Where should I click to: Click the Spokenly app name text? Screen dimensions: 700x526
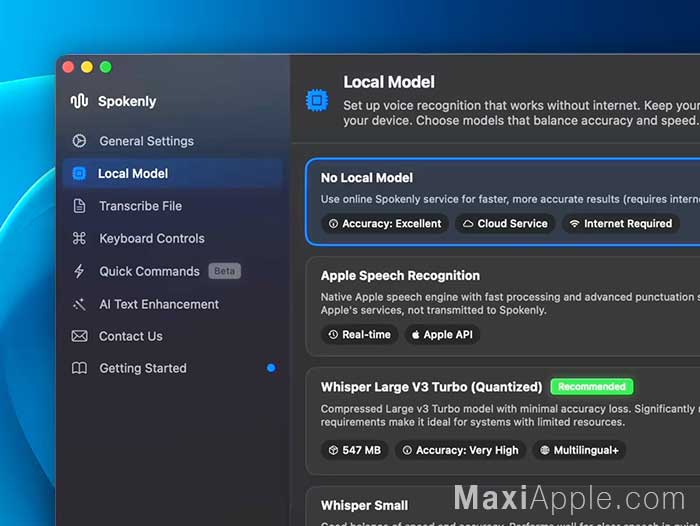(x=127, y=101)
